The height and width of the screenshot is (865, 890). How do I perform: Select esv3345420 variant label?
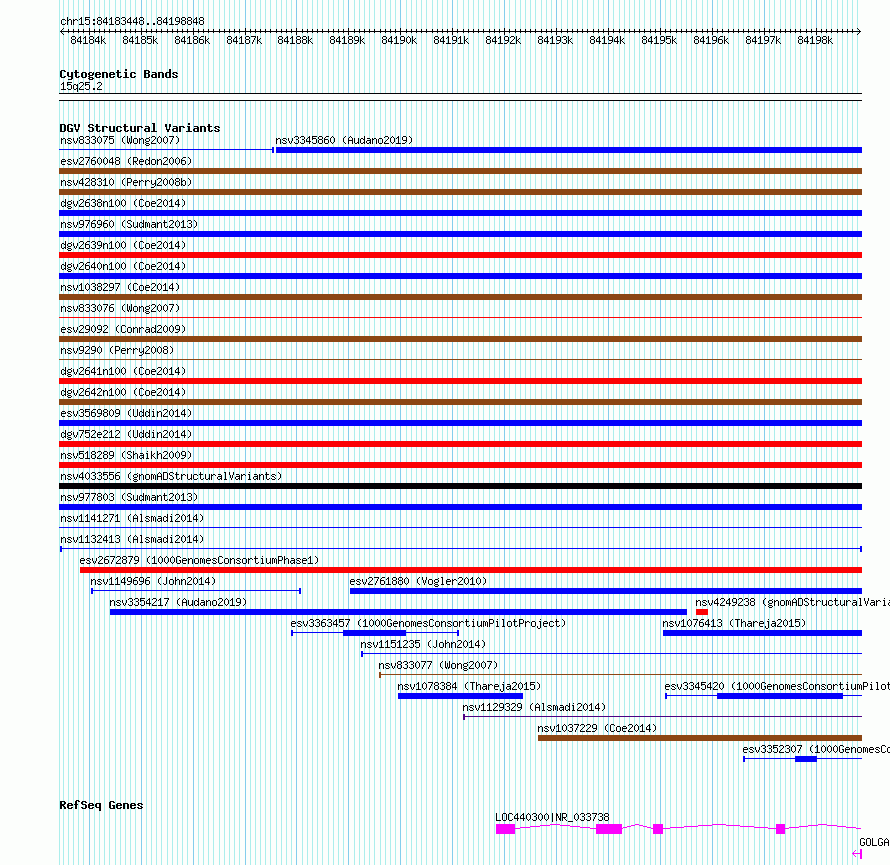[777, 686]
